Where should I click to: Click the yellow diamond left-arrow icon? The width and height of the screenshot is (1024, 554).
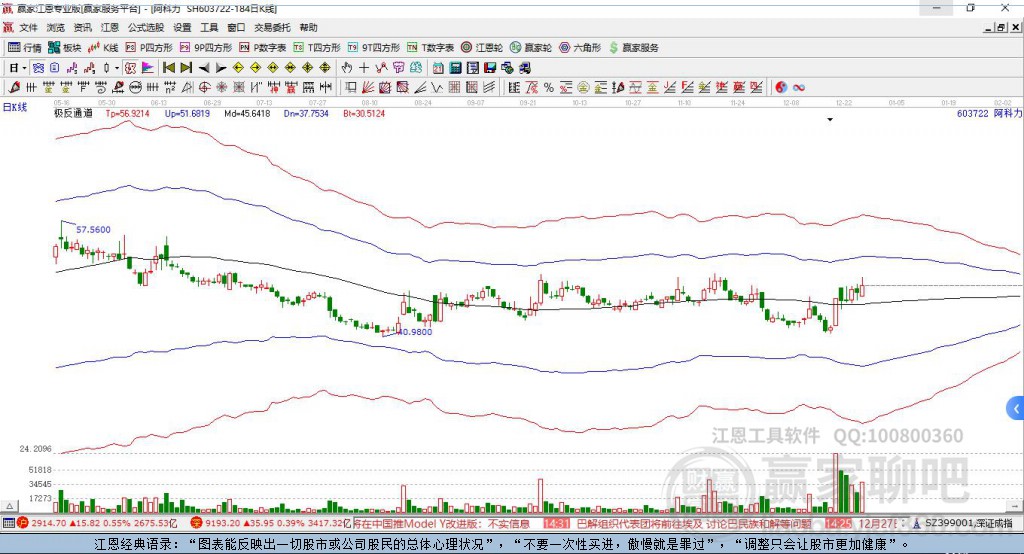[x=238, y=68]
